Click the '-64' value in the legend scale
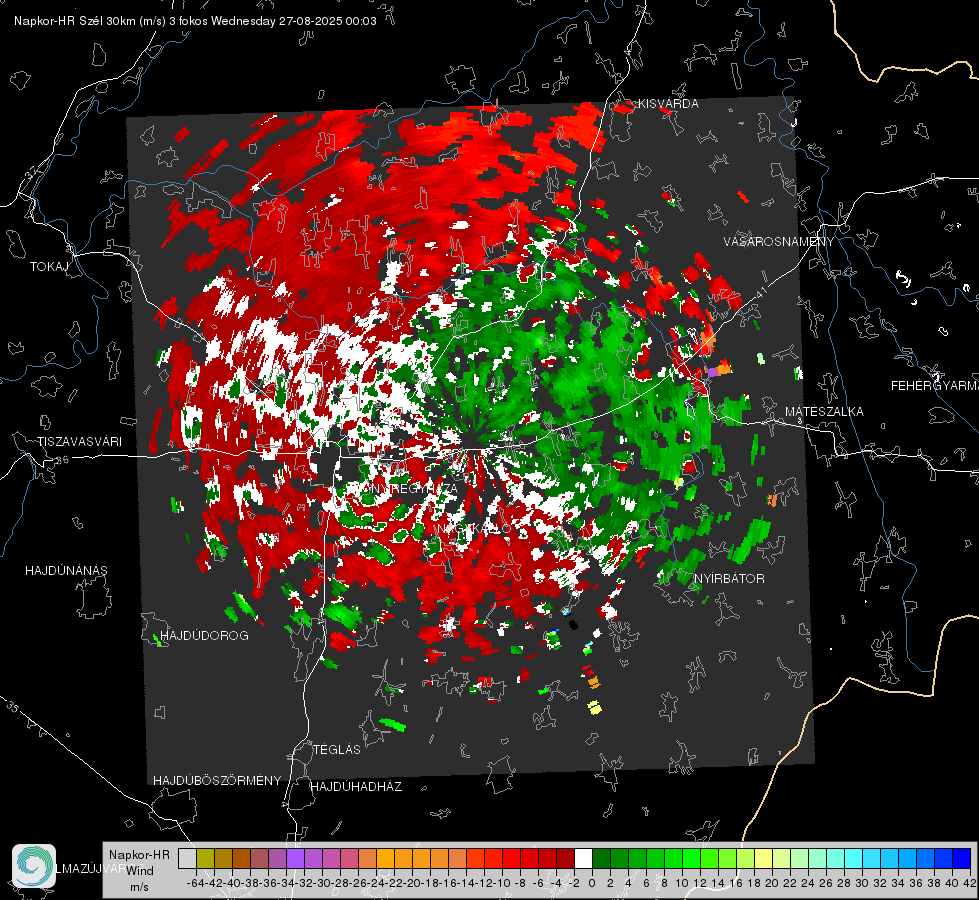 tap(195, 883)
